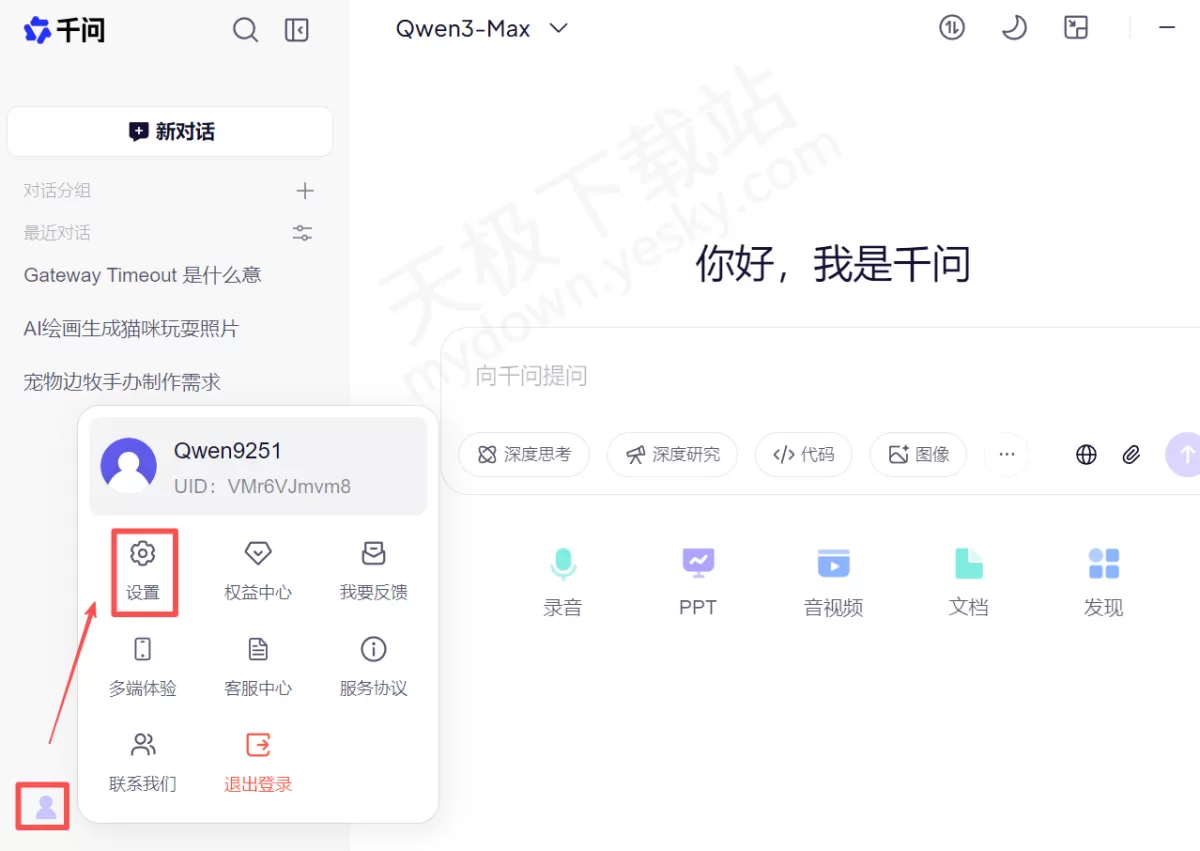1200x851 pixels.
Task: Select the 图像 mode chip
Action: click(918, 455)
